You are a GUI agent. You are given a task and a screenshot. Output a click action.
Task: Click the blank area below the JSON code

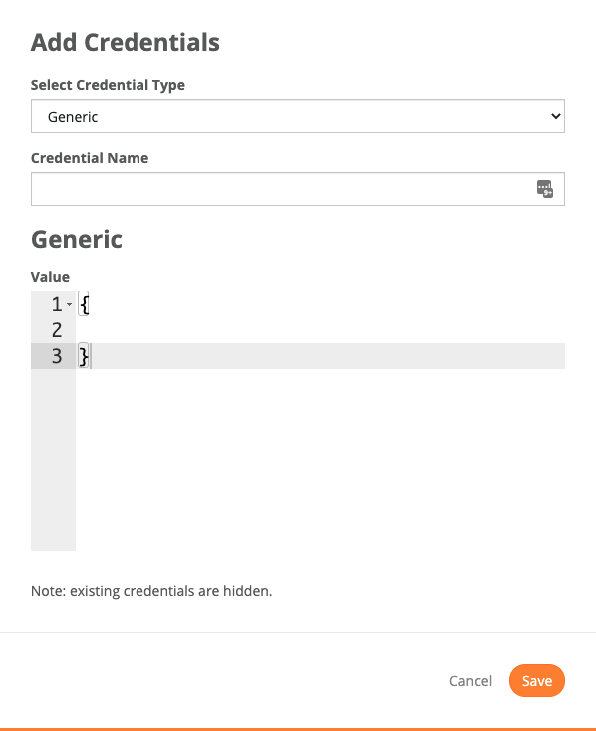pyautogui.click(x=320, y=460)
